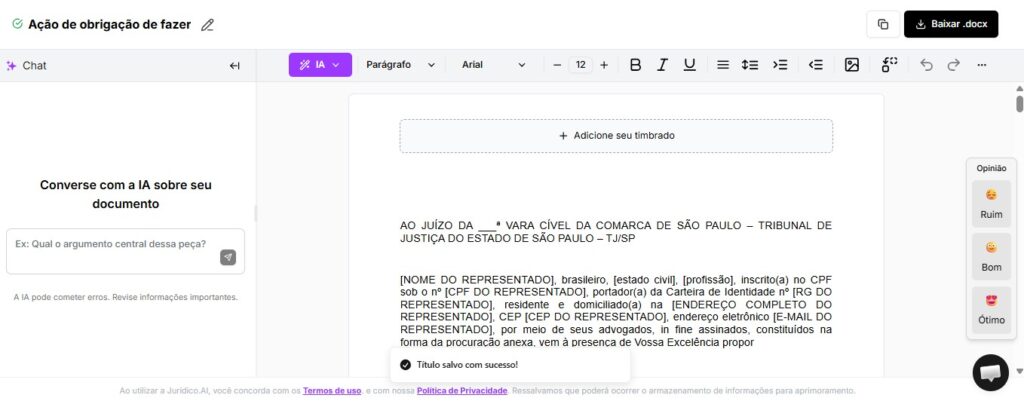Open text alignment options

click(x=723, y=65)
